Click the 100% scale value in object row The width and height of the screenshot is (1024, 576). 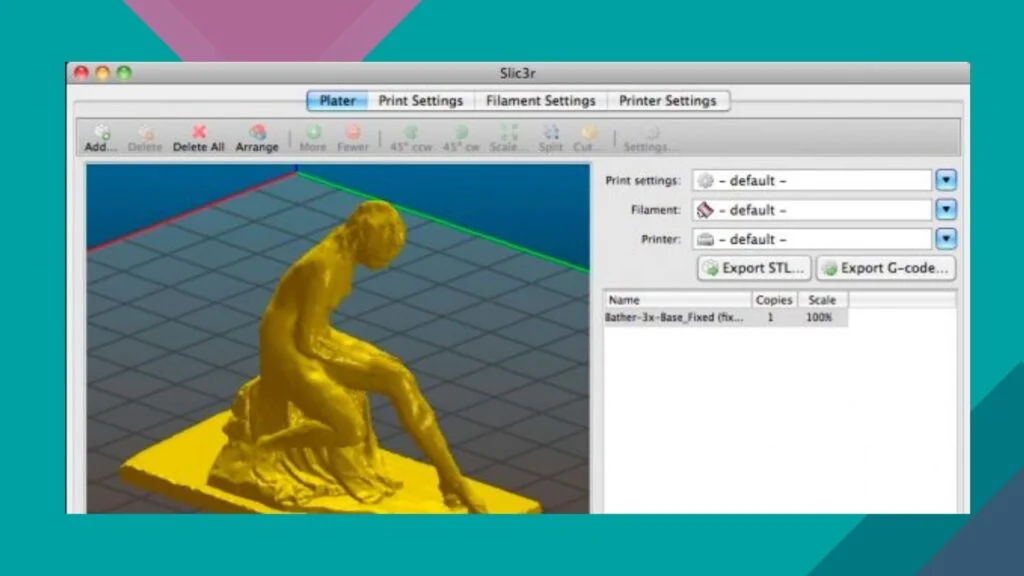819,317
